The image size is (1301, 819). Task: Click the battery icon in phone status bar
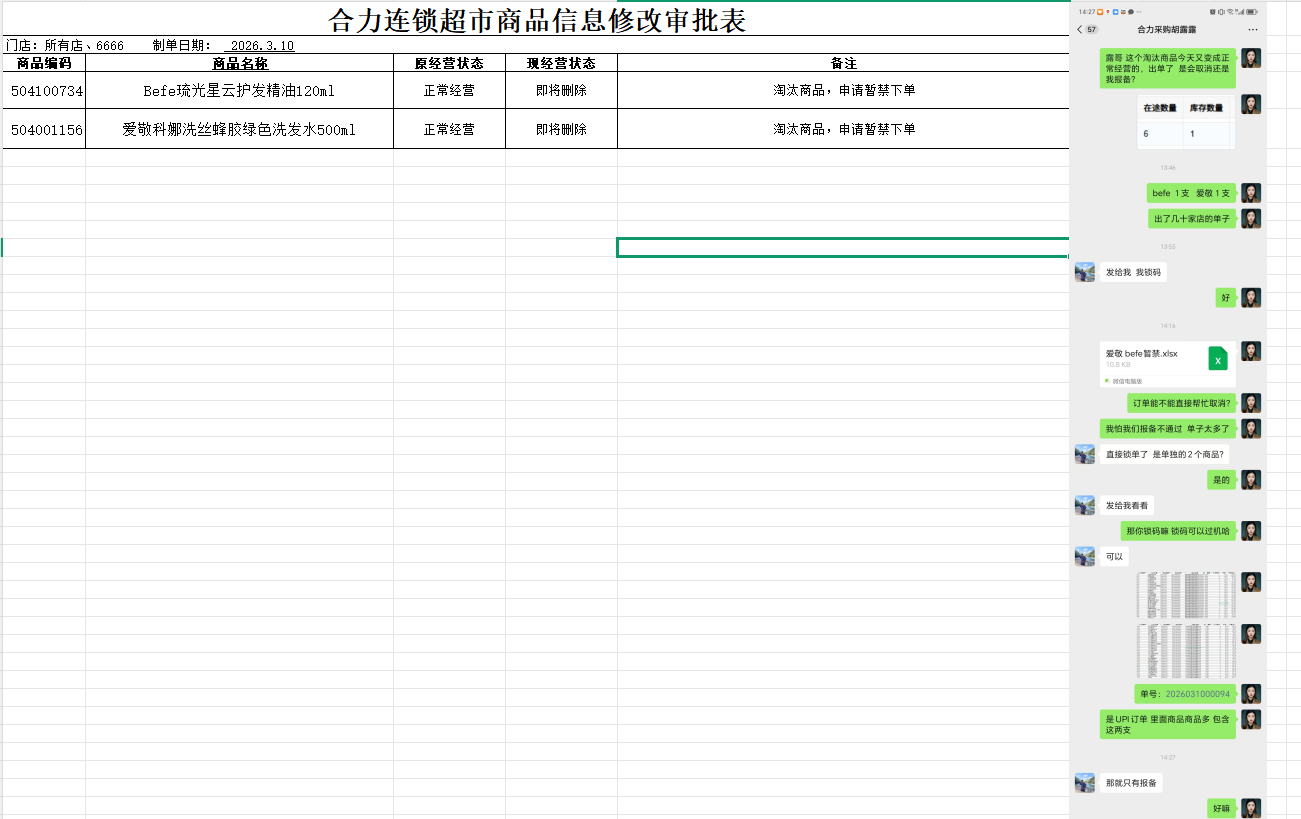[x=1252, y=12]
